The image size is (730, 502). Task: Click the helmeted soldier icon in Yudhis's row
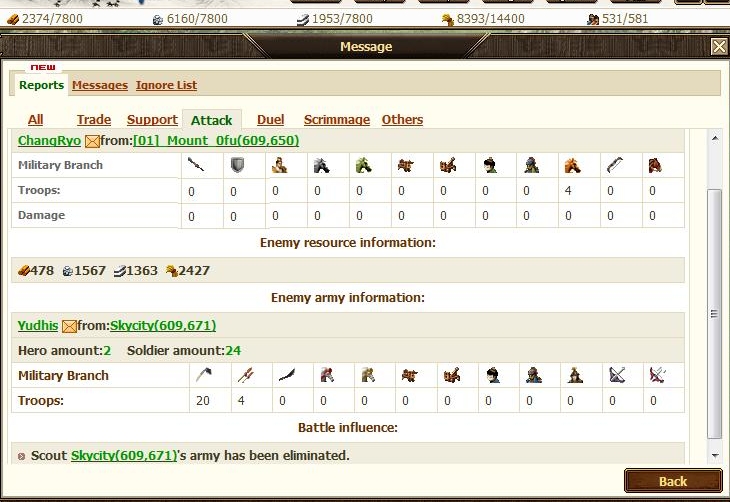(x=534, y=375)
